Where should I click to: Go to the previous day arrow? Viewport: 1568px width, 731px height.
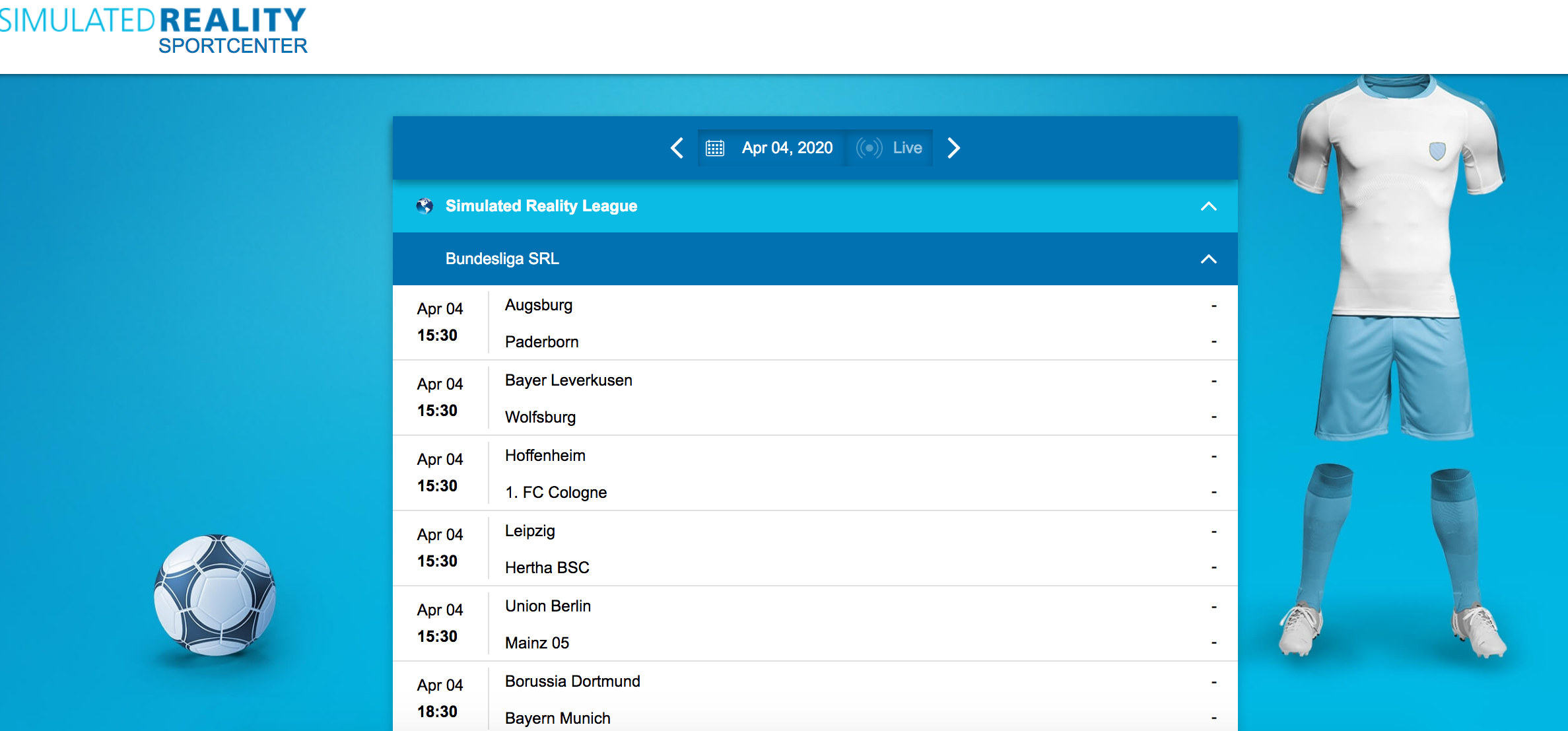pos(677,148)
